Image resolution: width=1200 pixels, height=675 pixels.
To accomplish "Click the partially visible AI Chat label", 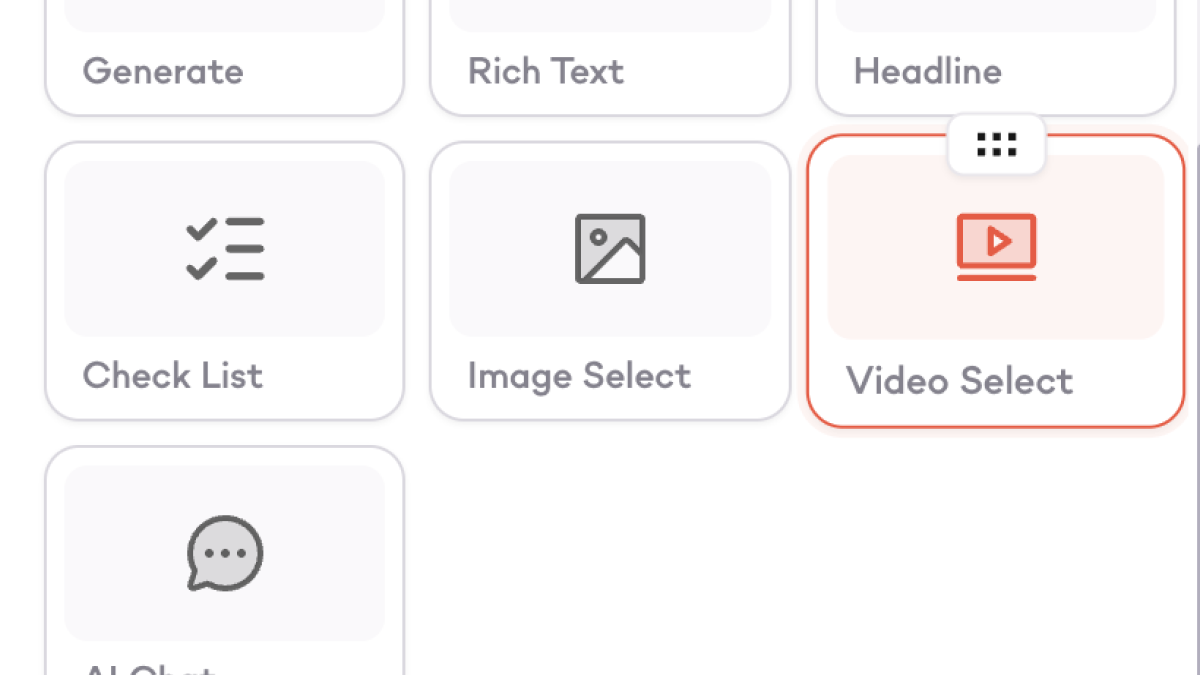I will click(x=150, y=668).
